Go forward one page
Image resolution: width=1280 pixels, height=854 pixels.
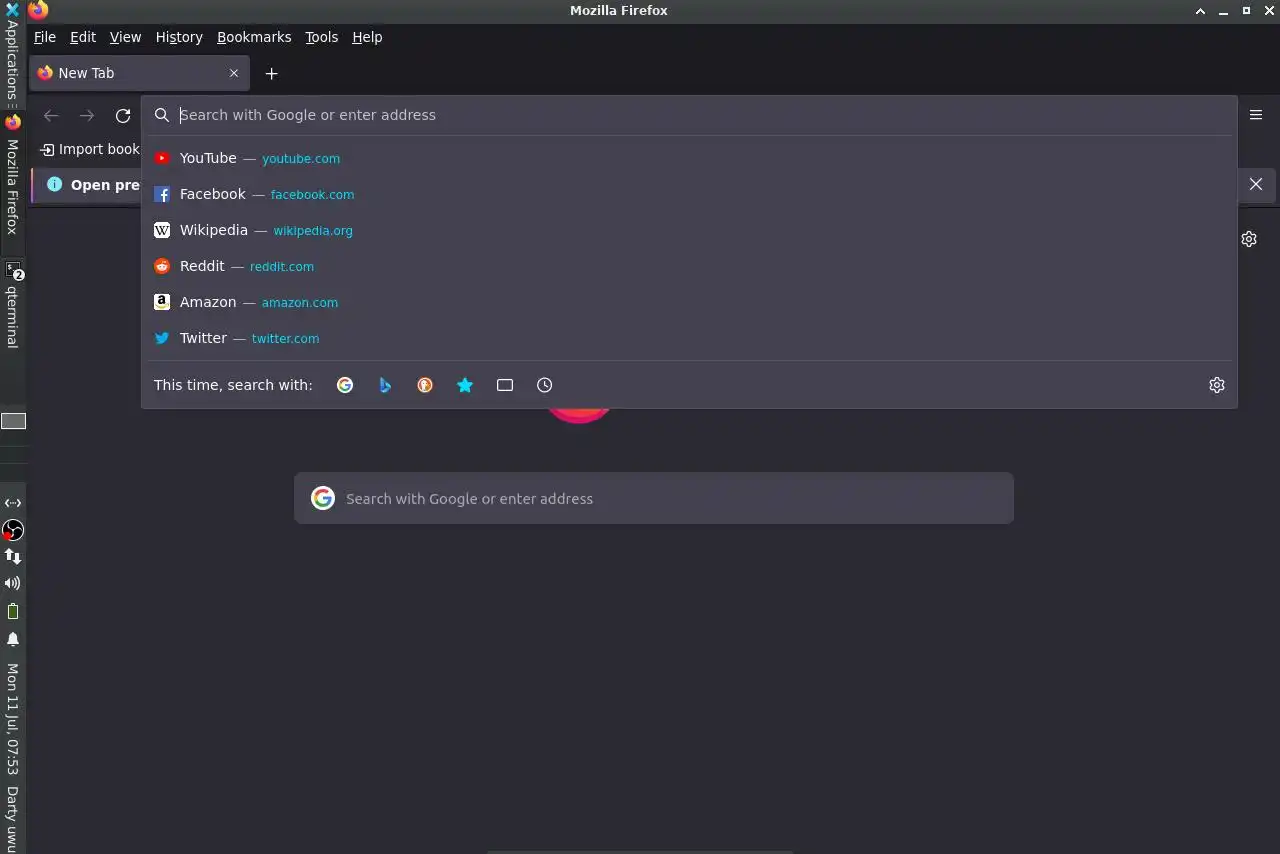87,116
